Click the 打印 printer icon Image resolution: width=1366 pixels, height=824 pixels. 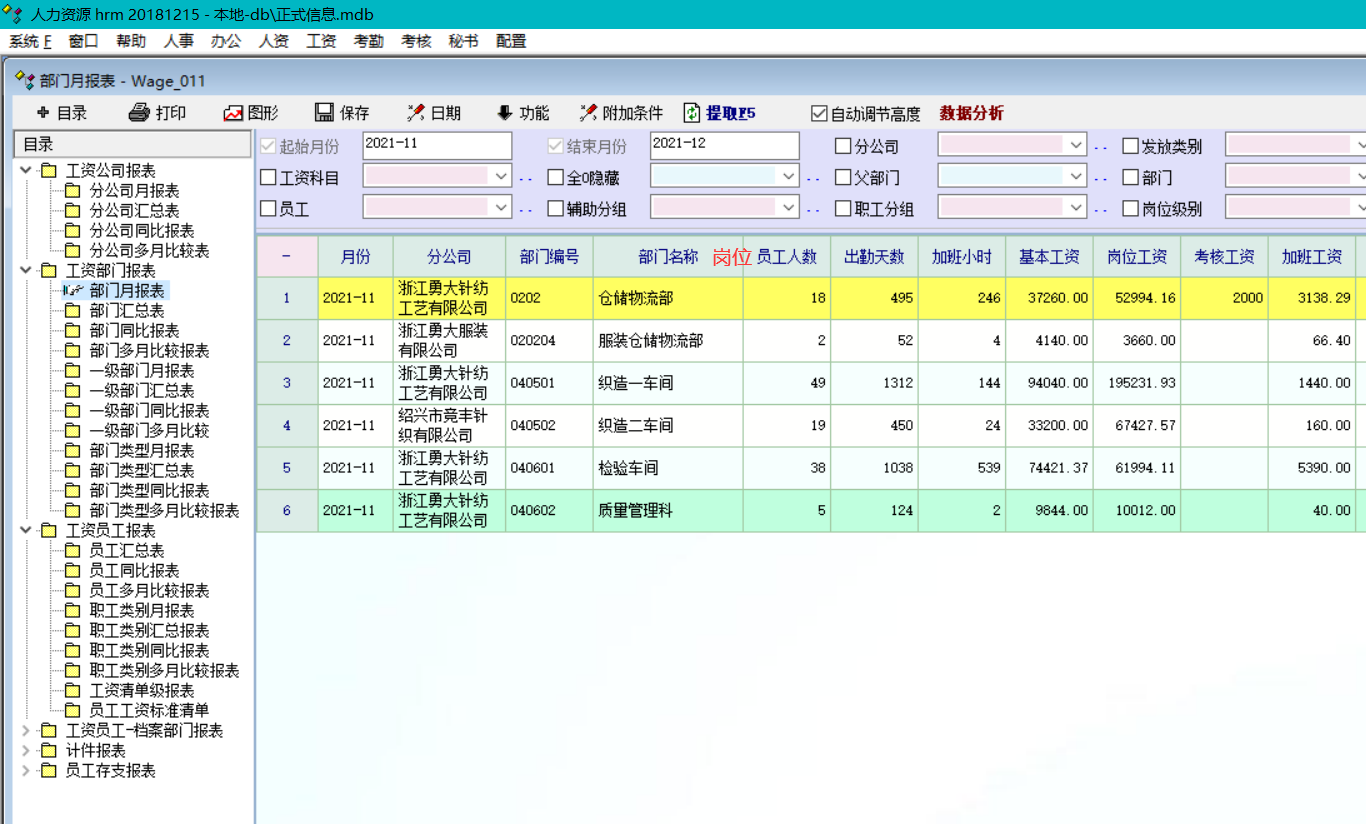tap(139, 113)
